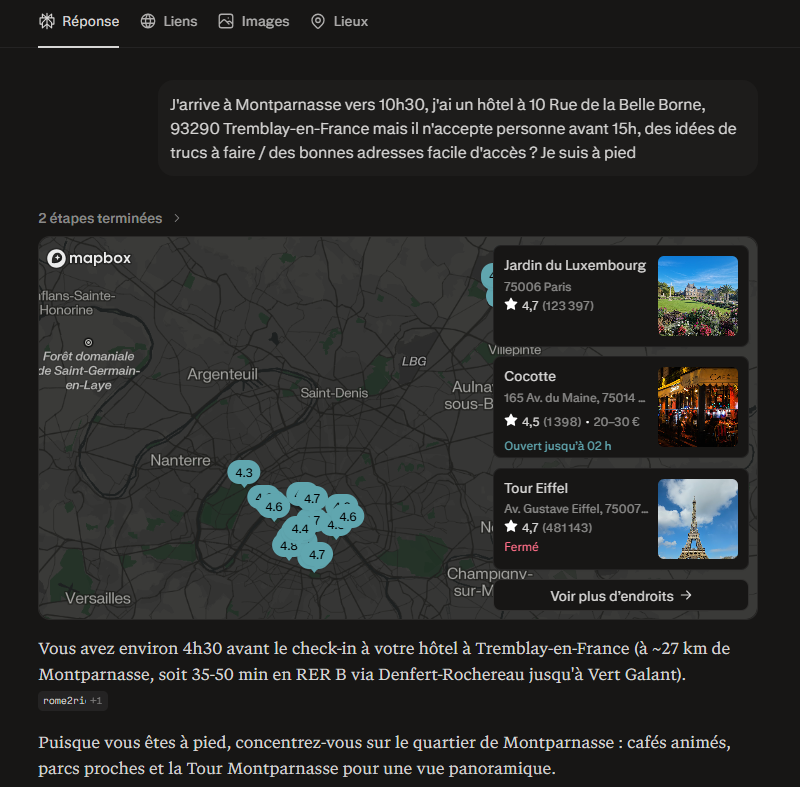Screen dimensions: 800x787
Task: Click the location pin icon beside Lieux
Action: 318,21
